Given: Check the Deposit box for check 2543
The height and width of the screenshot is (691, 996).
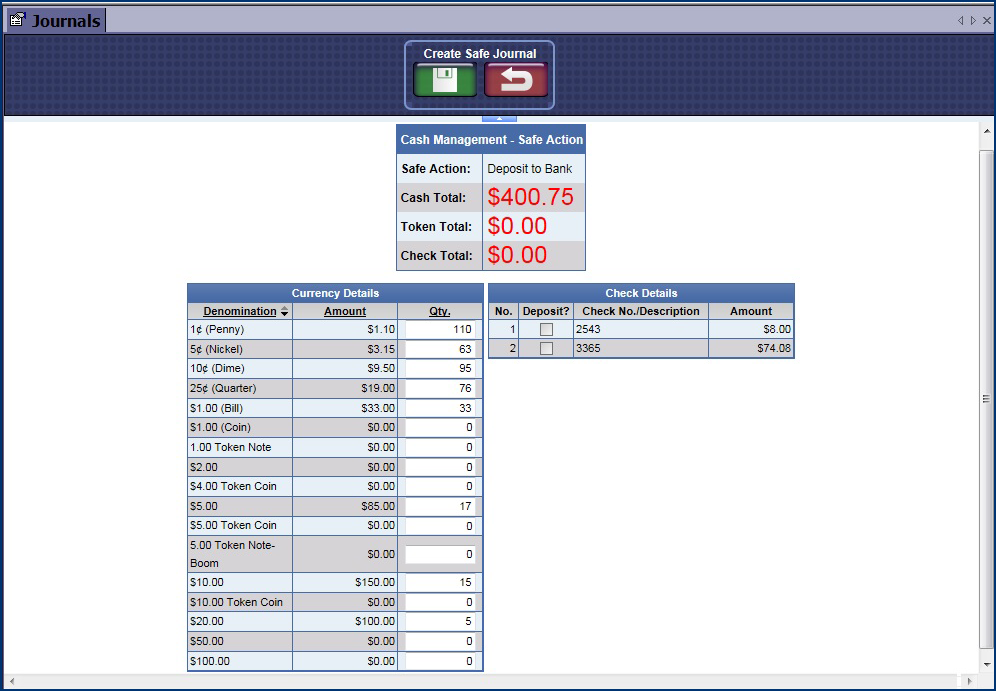Looking at the screenshot, I should [x=546, y=329].
